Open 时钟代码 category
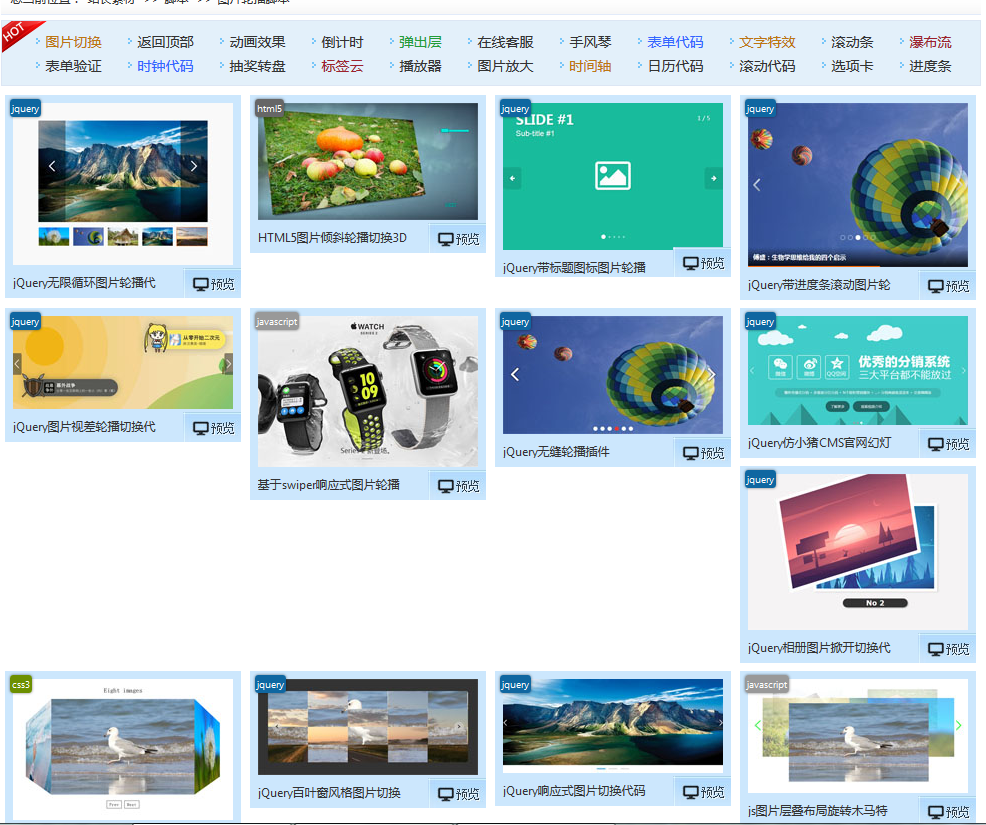Image resolution: width=986 pixels, height=825 pixels. coord(165,66)
